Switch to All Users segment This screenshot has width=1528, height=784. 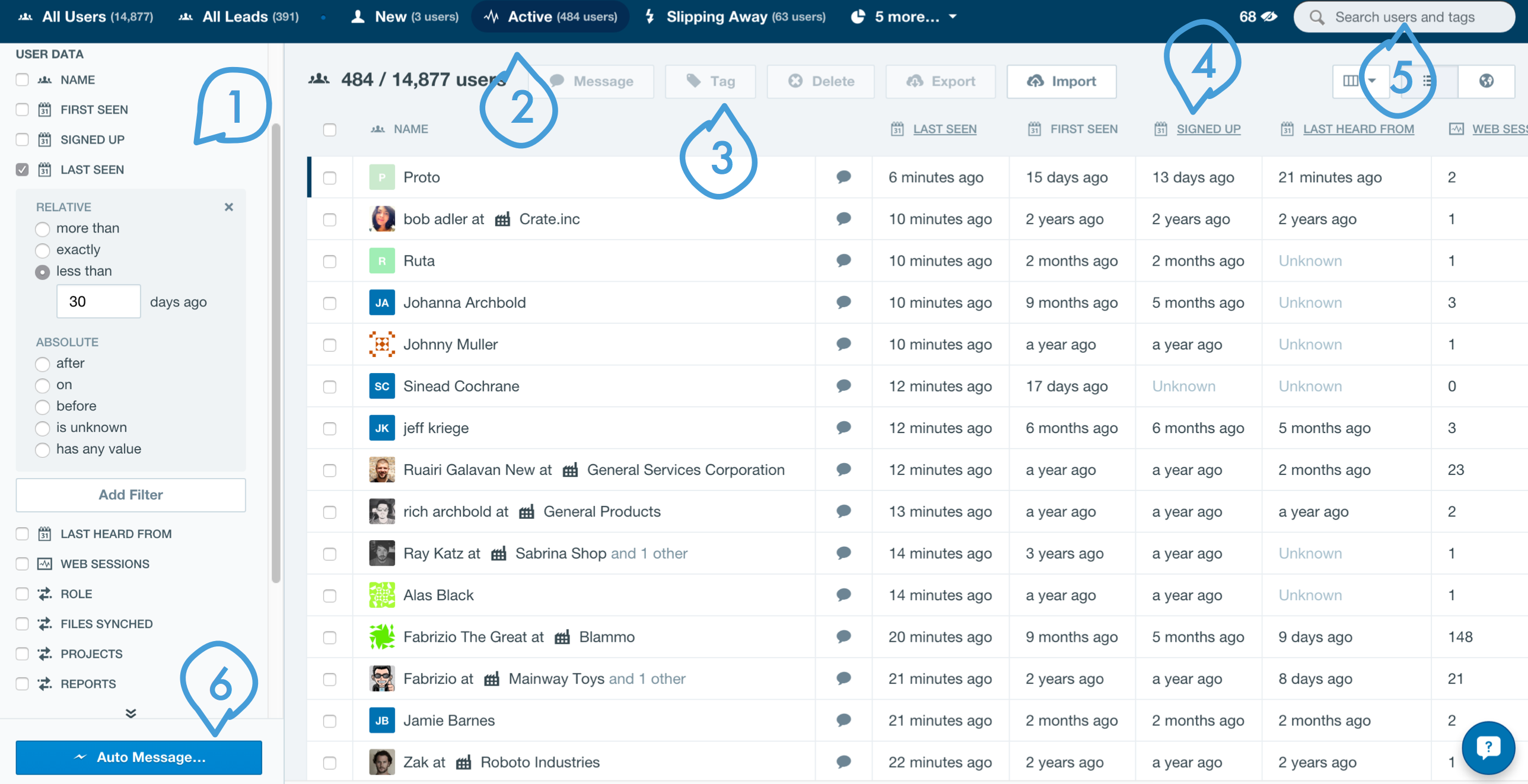click(x=86, y=17)
